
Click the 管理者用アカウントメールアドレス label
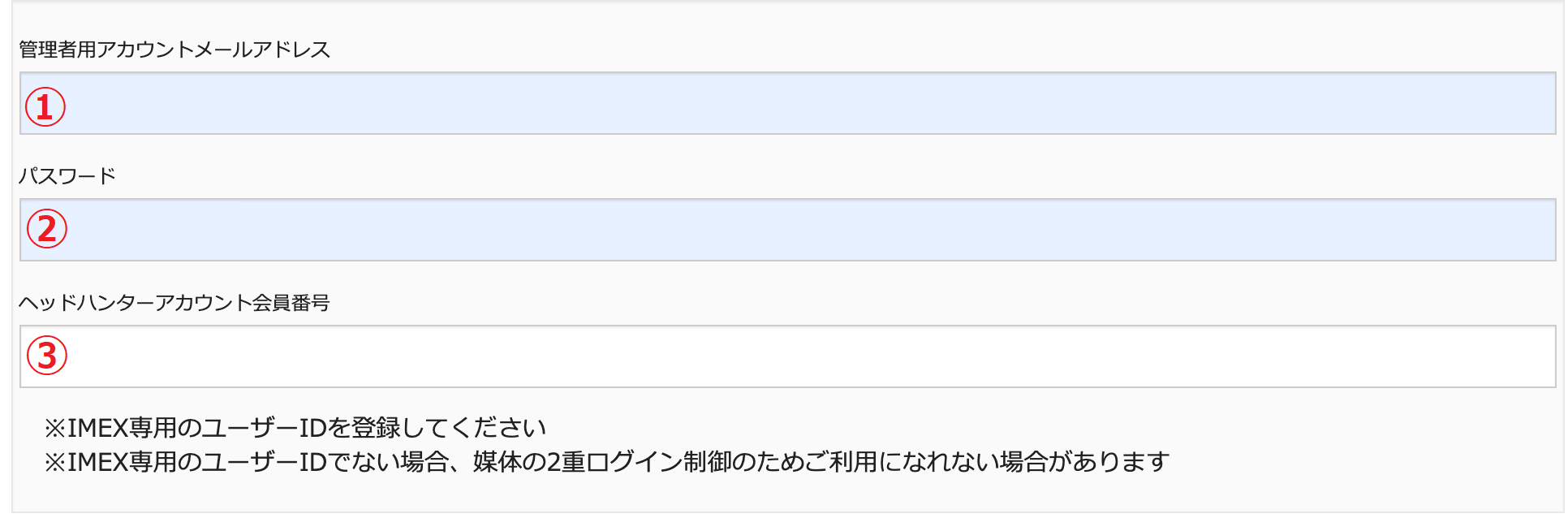tap(174, 50)
